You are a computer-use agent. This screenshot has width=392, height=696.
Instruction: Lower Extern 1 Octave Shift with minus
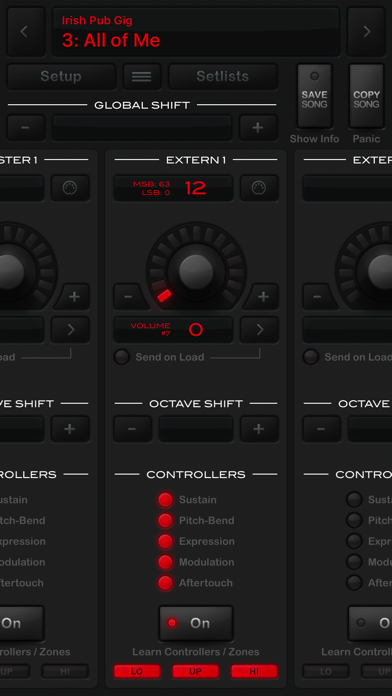point(132,429)
